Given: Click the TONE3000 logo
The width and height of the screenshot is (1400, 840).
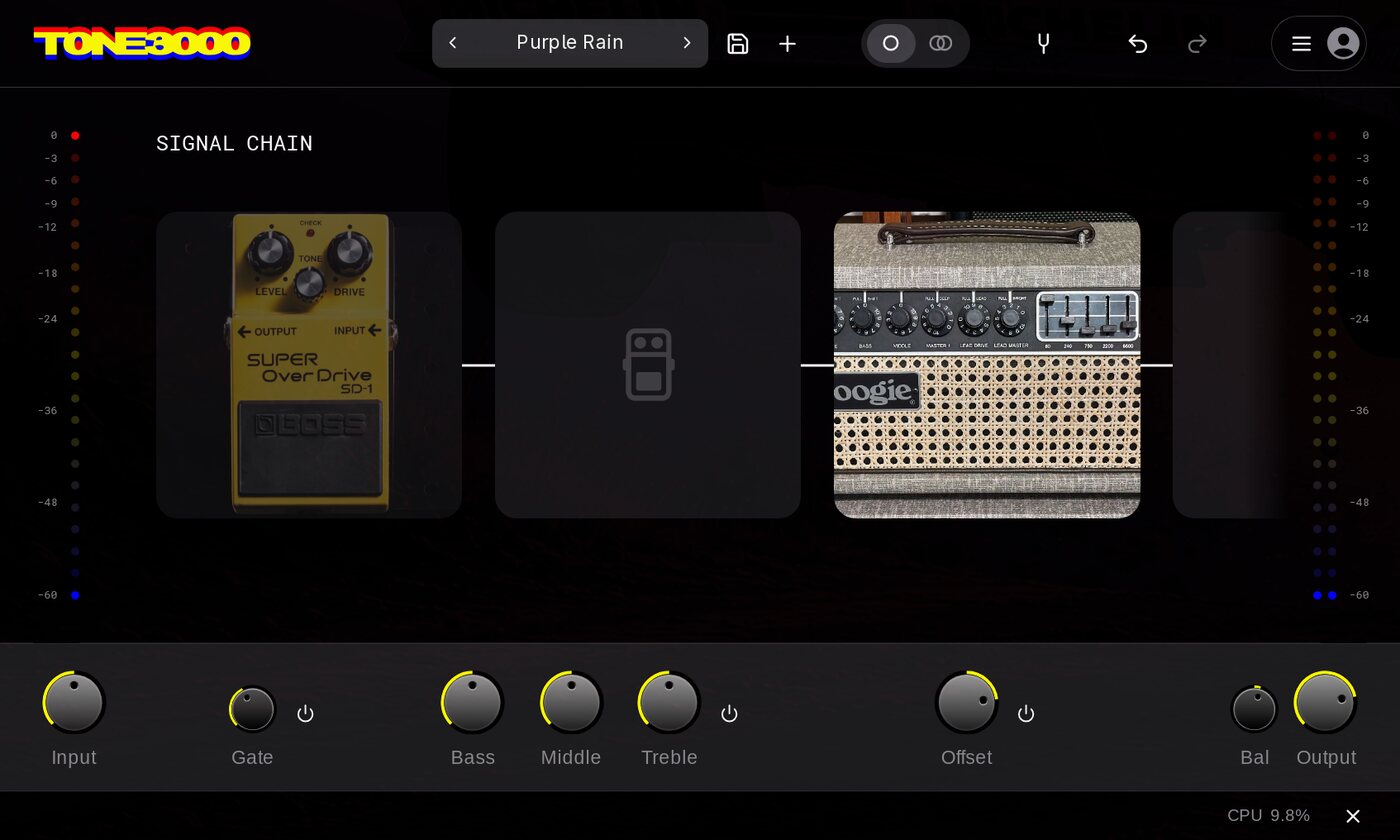Looking at the screenshot, I should 142,43.
